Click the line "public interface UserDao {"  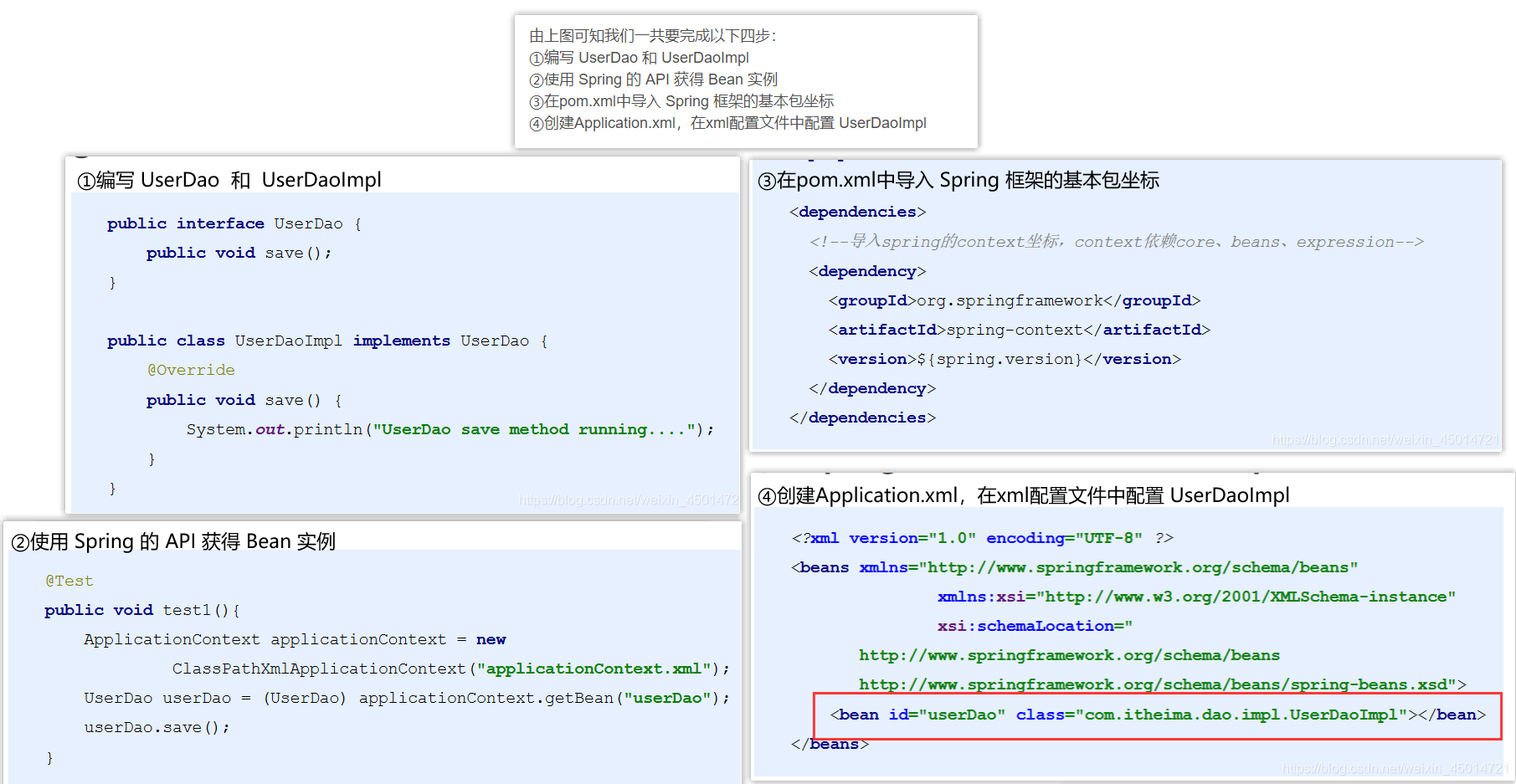click(234, 223)
